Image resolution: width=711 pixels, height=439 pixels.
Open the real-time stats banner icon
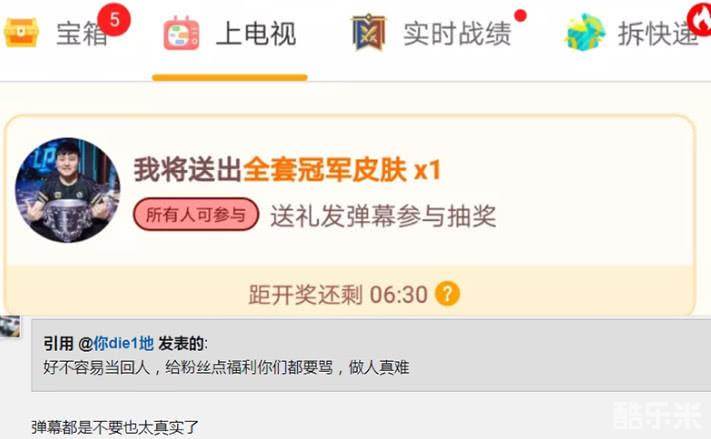coord(368,32)
